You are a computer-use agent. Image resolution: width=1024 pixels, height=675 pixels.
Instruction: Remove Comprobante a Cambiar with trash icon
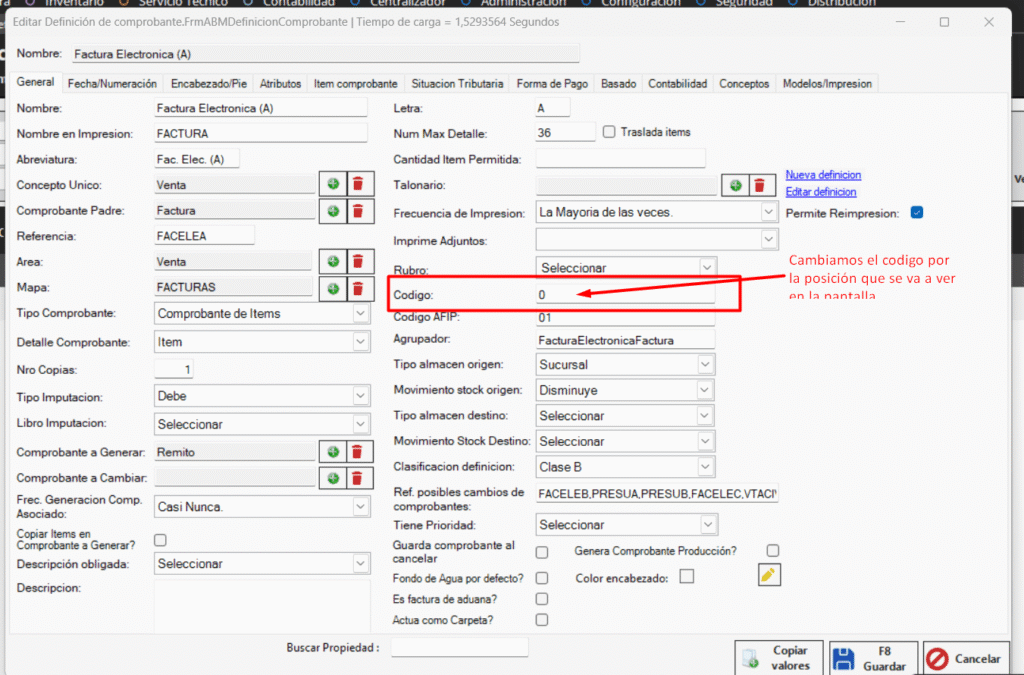pyautogui.click(x=357, y=478)
